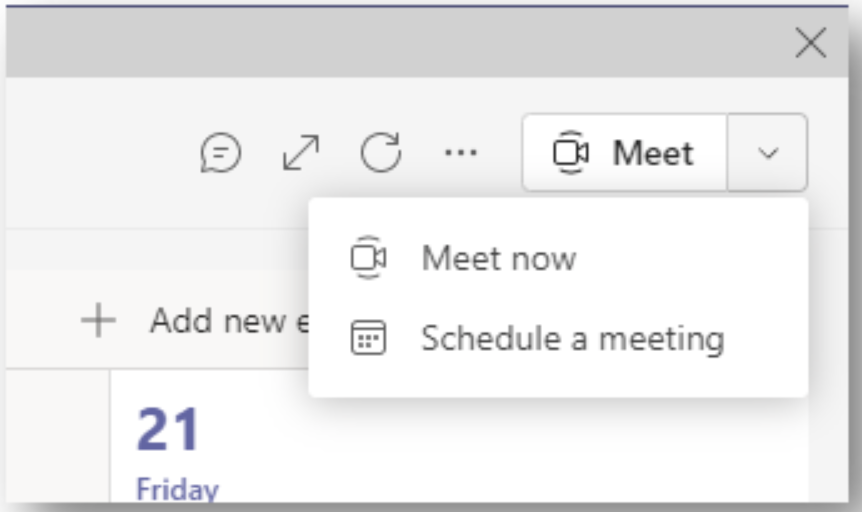Click the Meet button label text
The width and height of the screenshot is (862, 512).
pos(653,153)
